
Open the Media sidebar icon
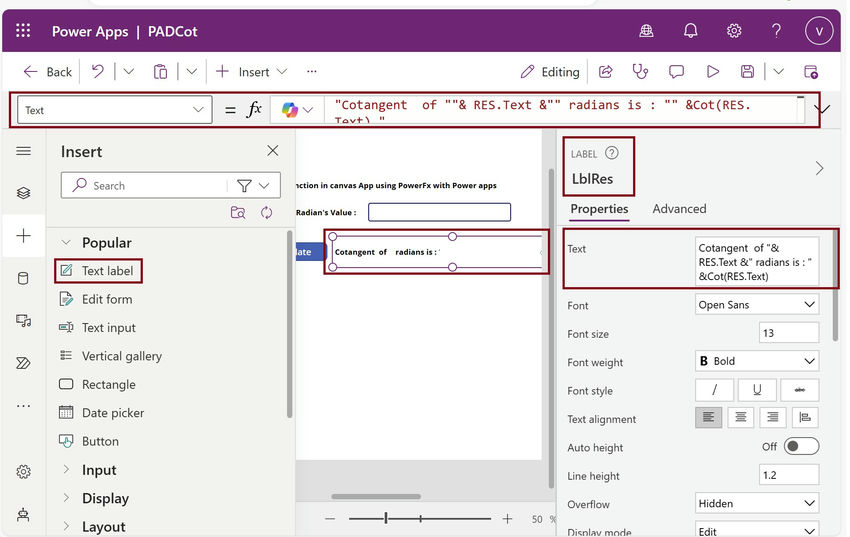[x=23, y=321]
